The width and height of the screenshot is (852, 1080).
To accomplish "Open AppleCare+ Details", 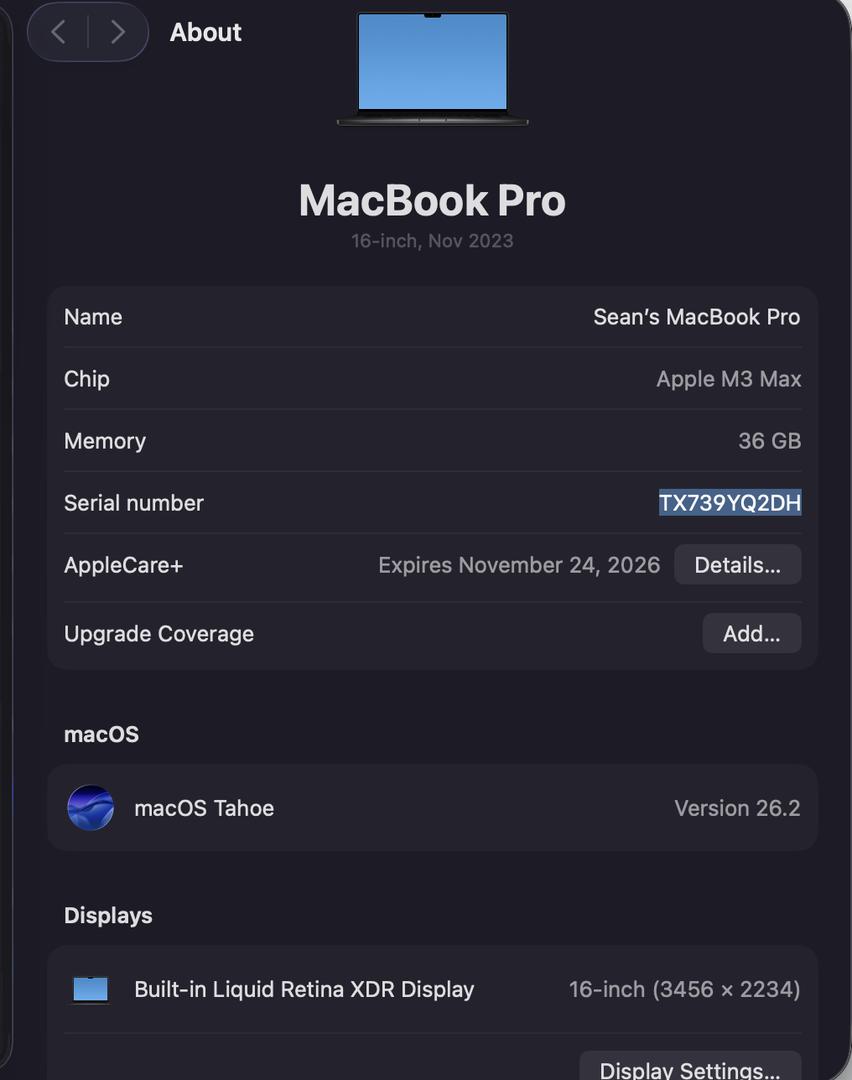I will [737, 565].
